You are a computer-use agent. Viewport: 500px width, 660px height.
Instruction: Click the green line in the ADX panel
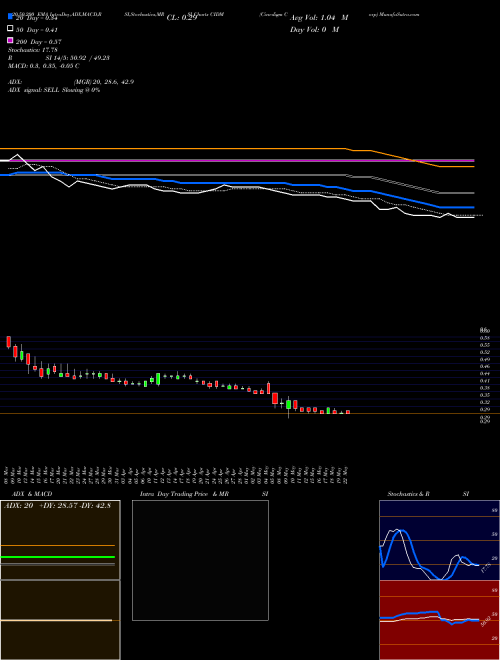(58, 557)
